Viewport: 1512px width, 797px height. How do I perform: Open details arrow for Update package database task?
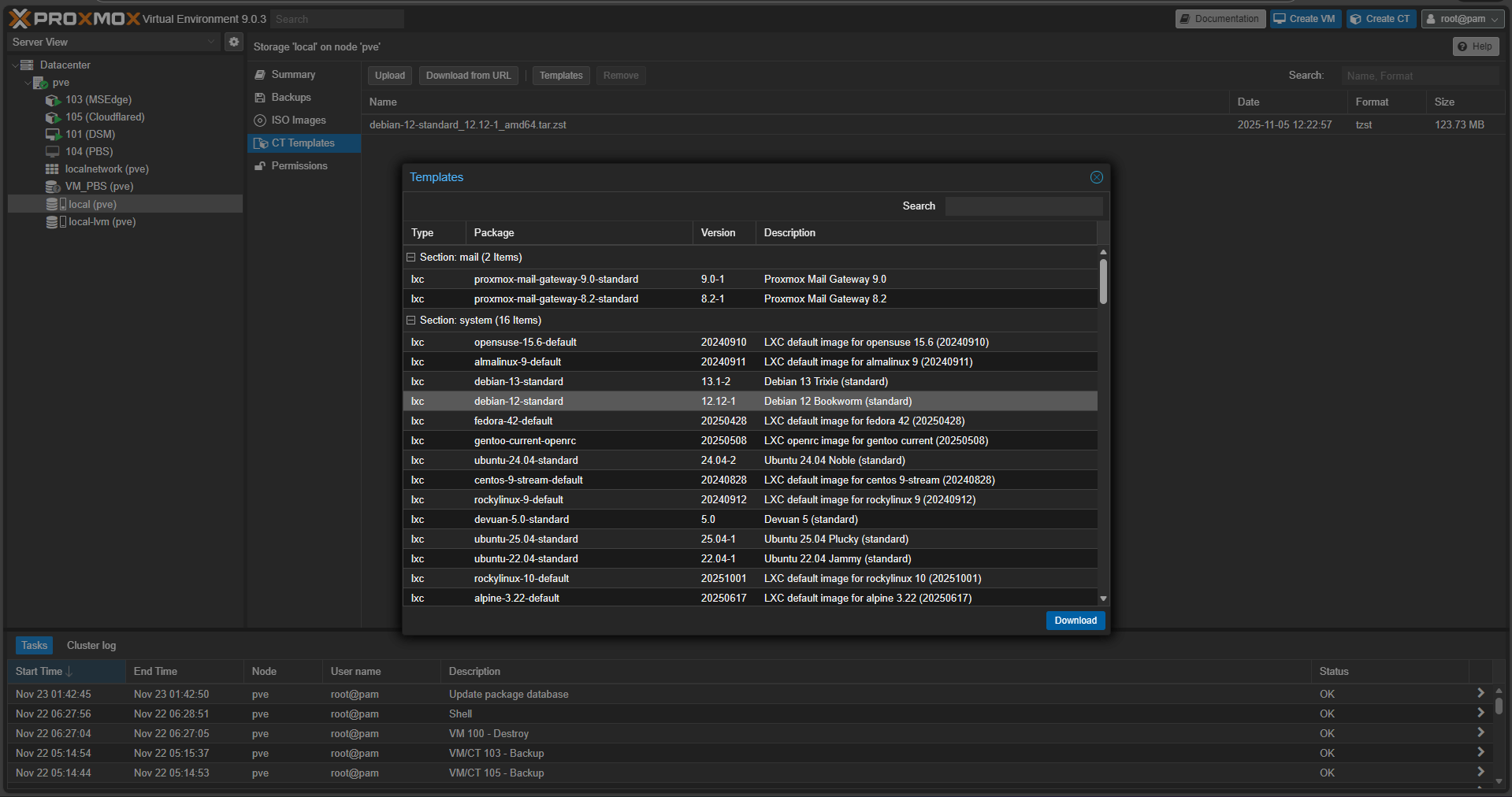coord(1480,693)
